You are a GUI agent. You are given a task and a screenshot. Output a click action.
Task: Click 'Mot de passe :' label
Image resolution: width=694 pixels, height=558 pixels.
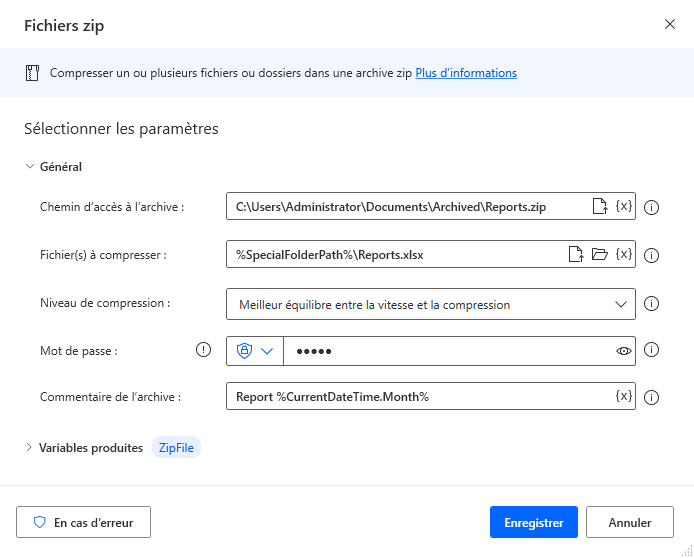(x=79, y=351)
